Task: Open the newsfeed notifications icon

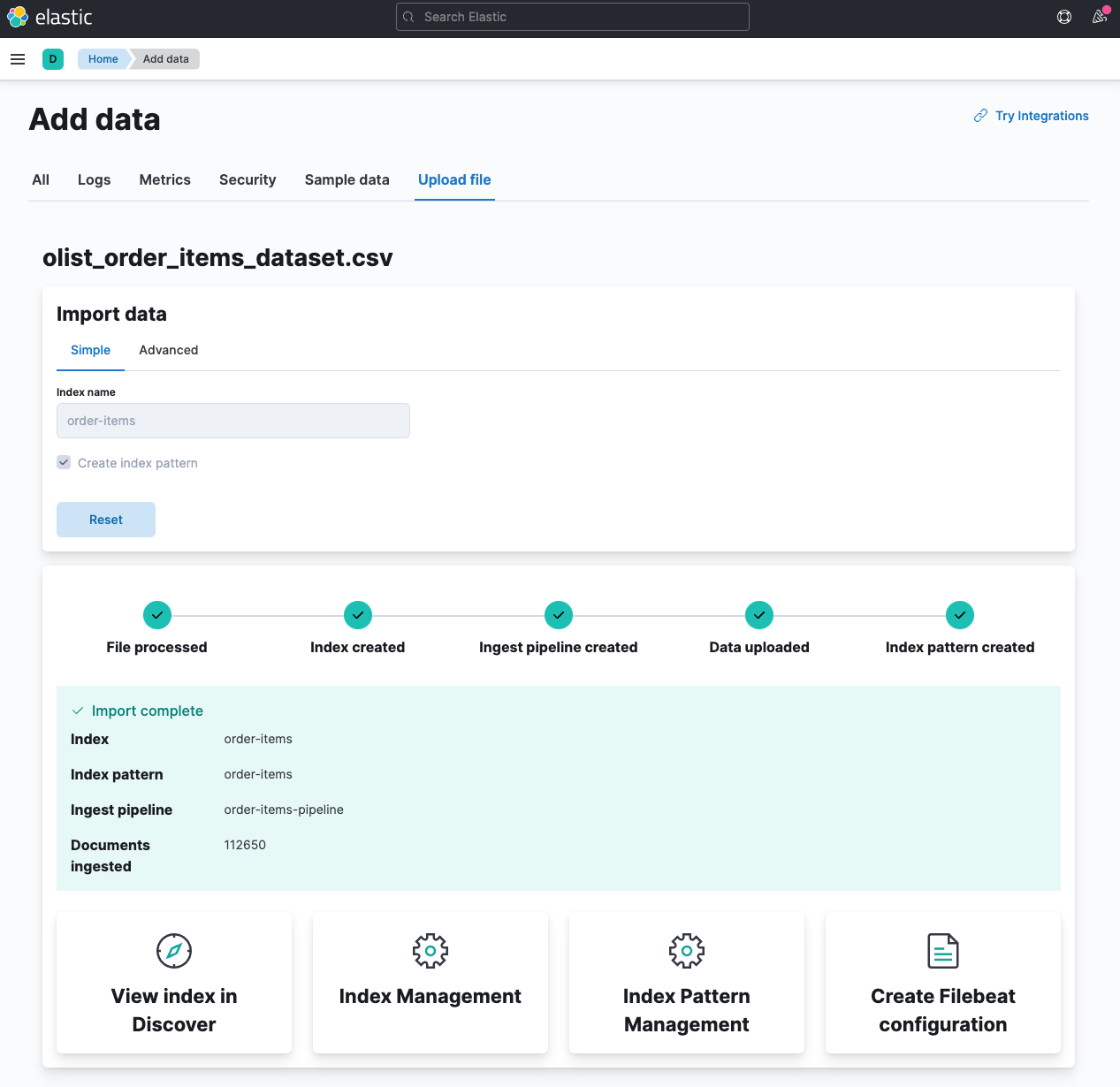Action: click(1099, 17)
